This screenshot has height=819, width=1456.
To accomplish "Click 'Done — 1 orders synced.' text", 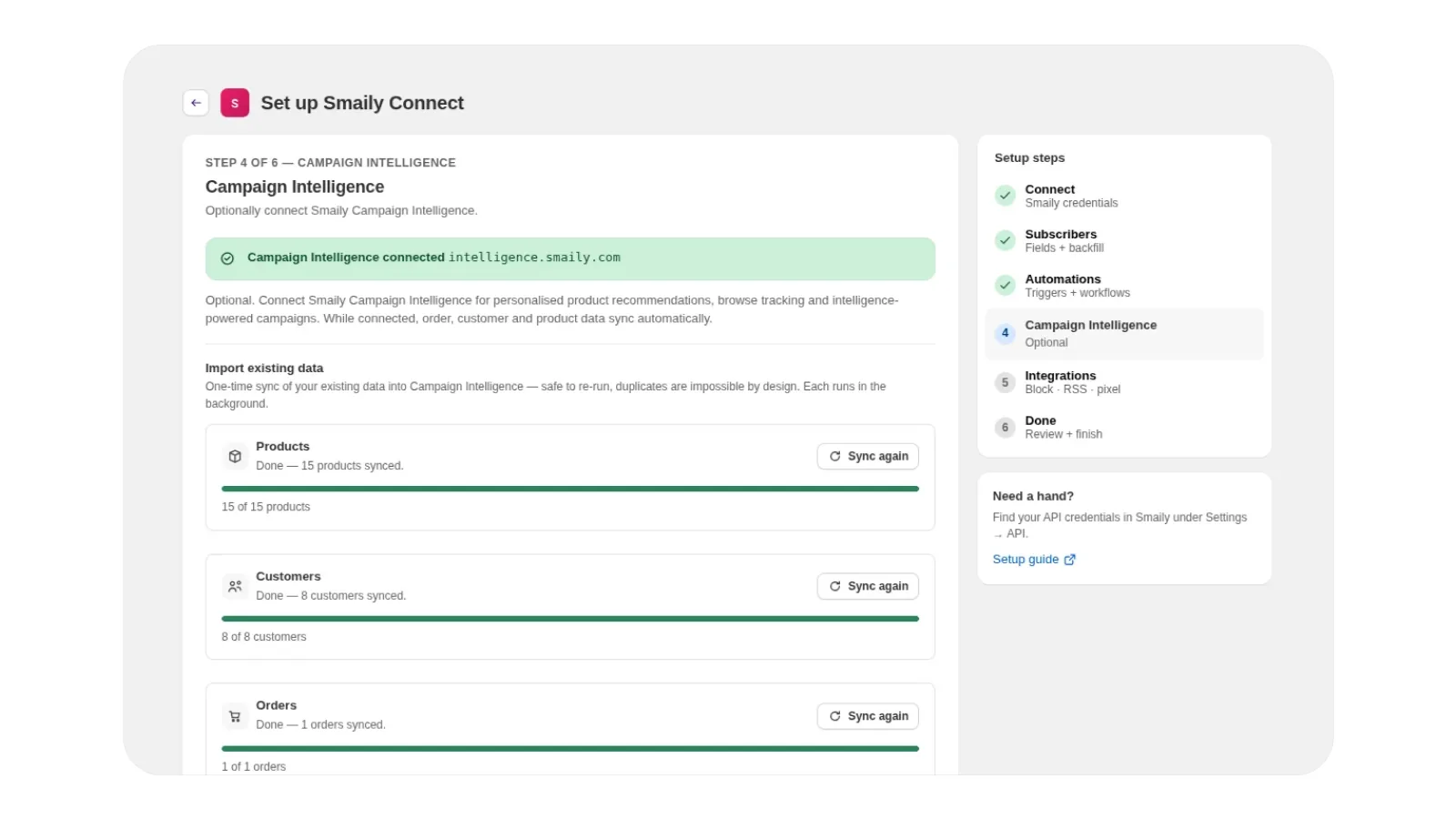I will point(320,725).
